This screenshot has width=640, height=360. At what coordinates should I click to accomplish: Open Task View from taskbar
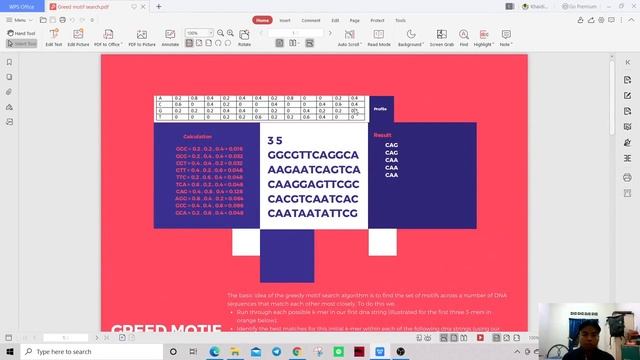(193, 351)
